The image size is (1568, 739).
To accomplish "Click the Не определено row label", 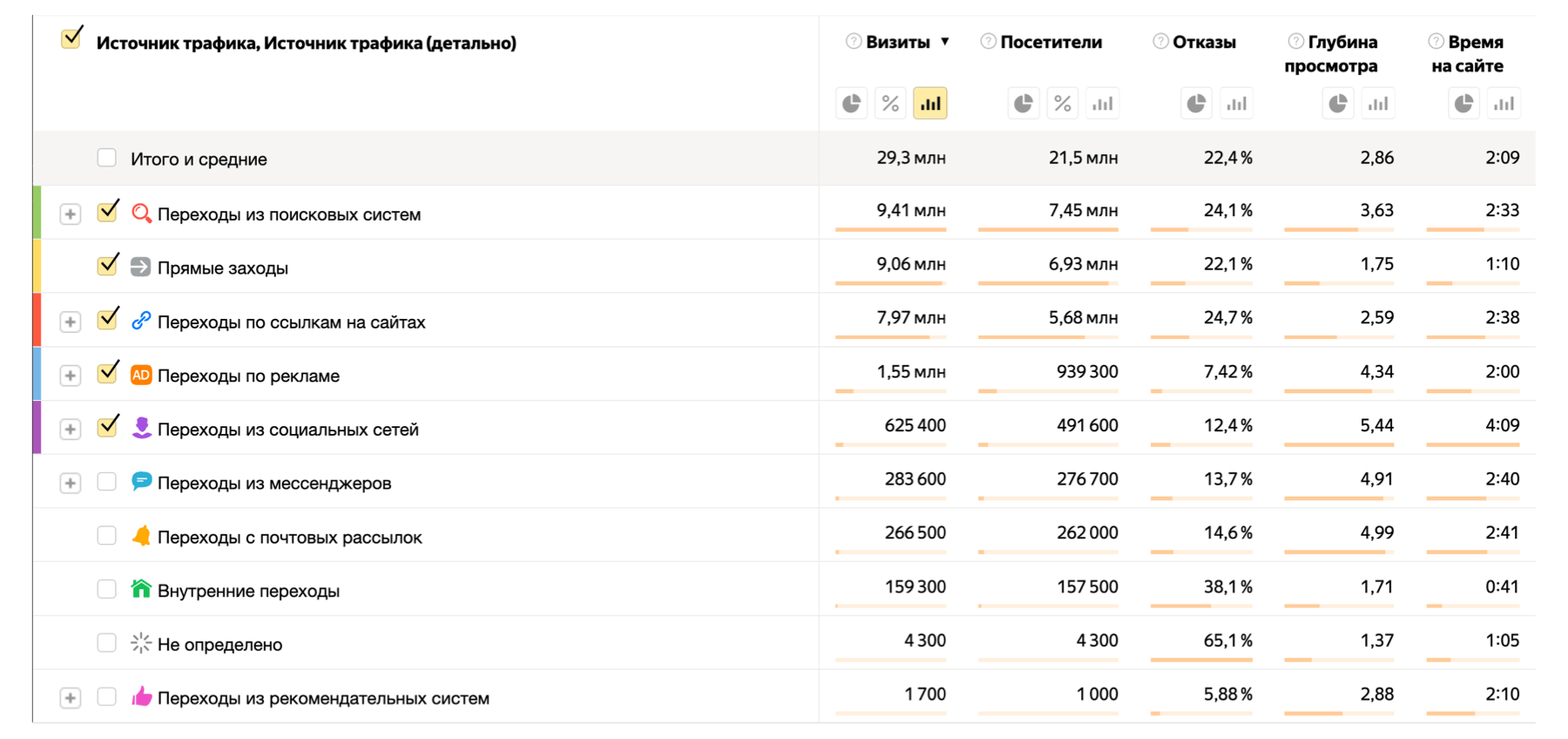I will tap(220, 645).
